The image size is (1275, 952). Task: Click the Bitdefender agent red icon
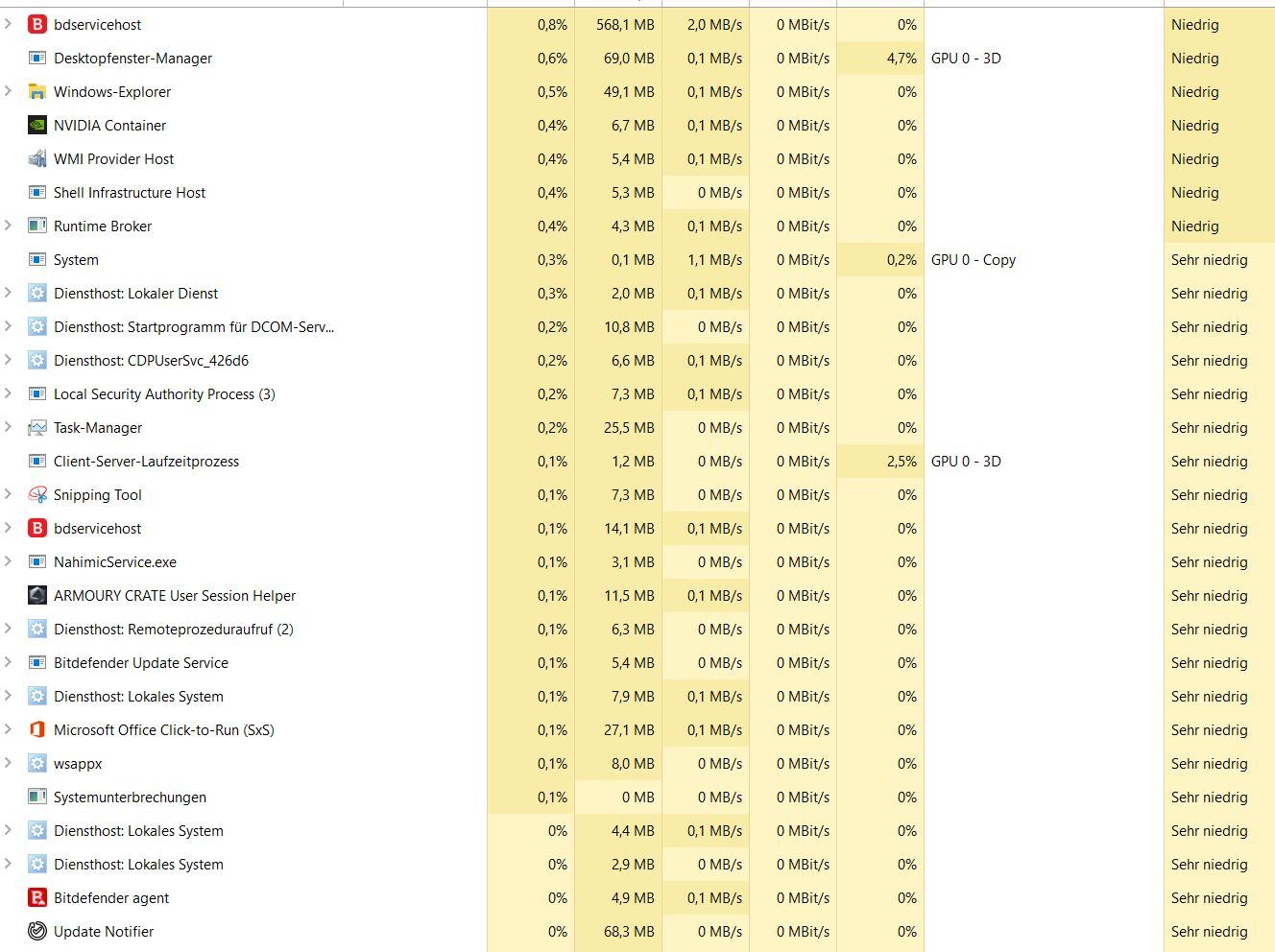tap(36, 898)
